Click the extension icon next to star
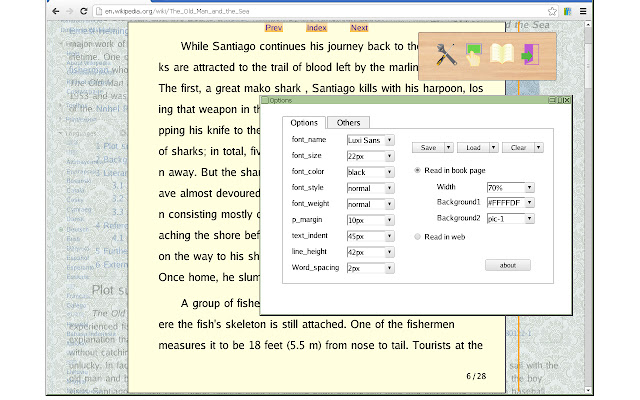Image resolution: width=640 pixels, height=400 pixels. [567, 11]
